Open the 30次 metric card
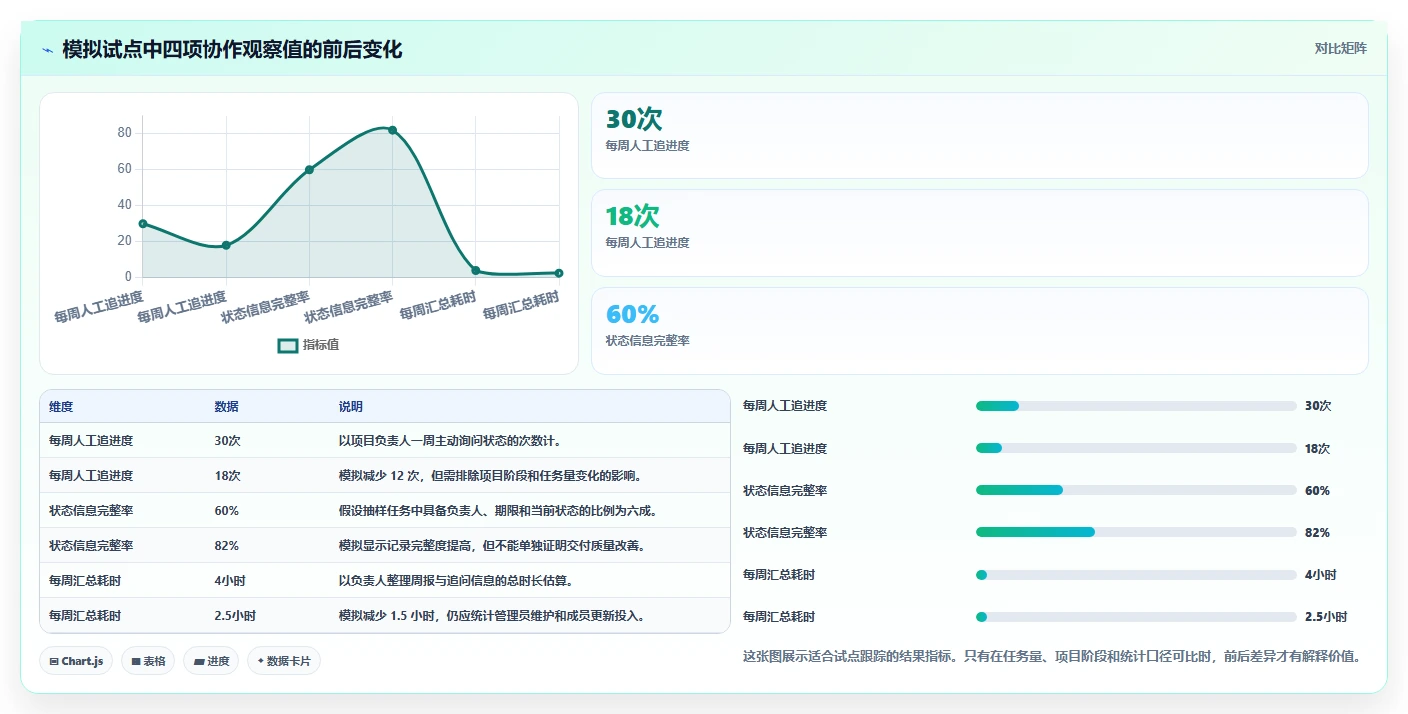 tap(979, 135)
